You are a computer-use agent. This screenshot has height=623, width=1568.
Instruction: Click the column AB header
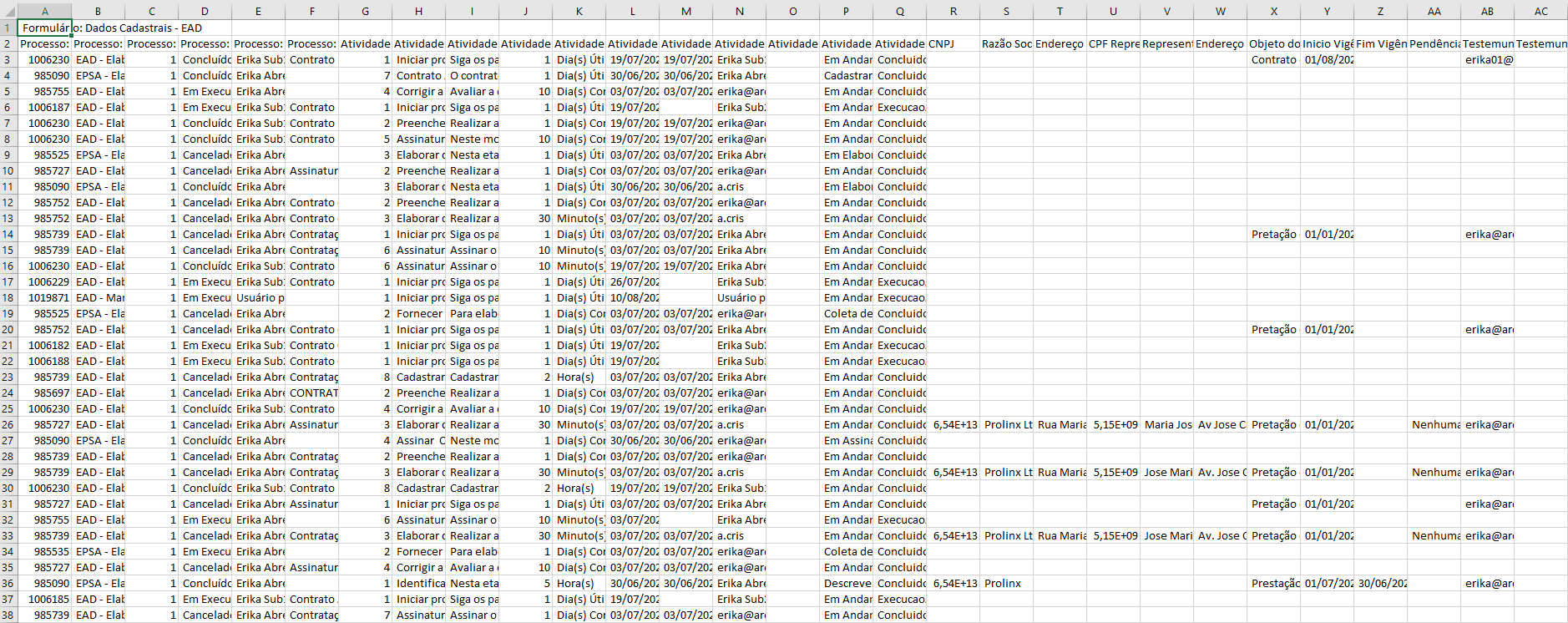(1487, 11)
